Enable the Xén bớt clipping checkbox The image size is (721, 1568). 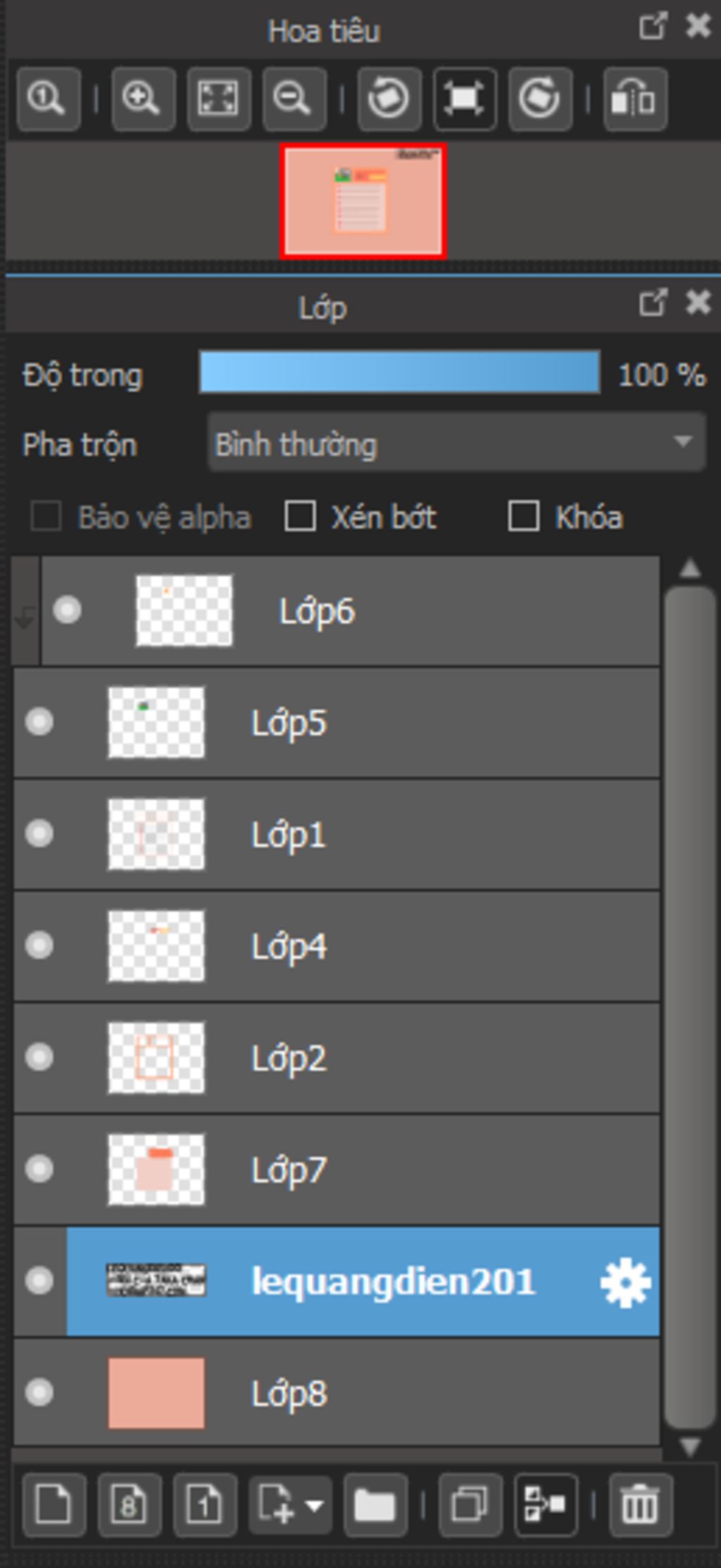tap(300, 516)
